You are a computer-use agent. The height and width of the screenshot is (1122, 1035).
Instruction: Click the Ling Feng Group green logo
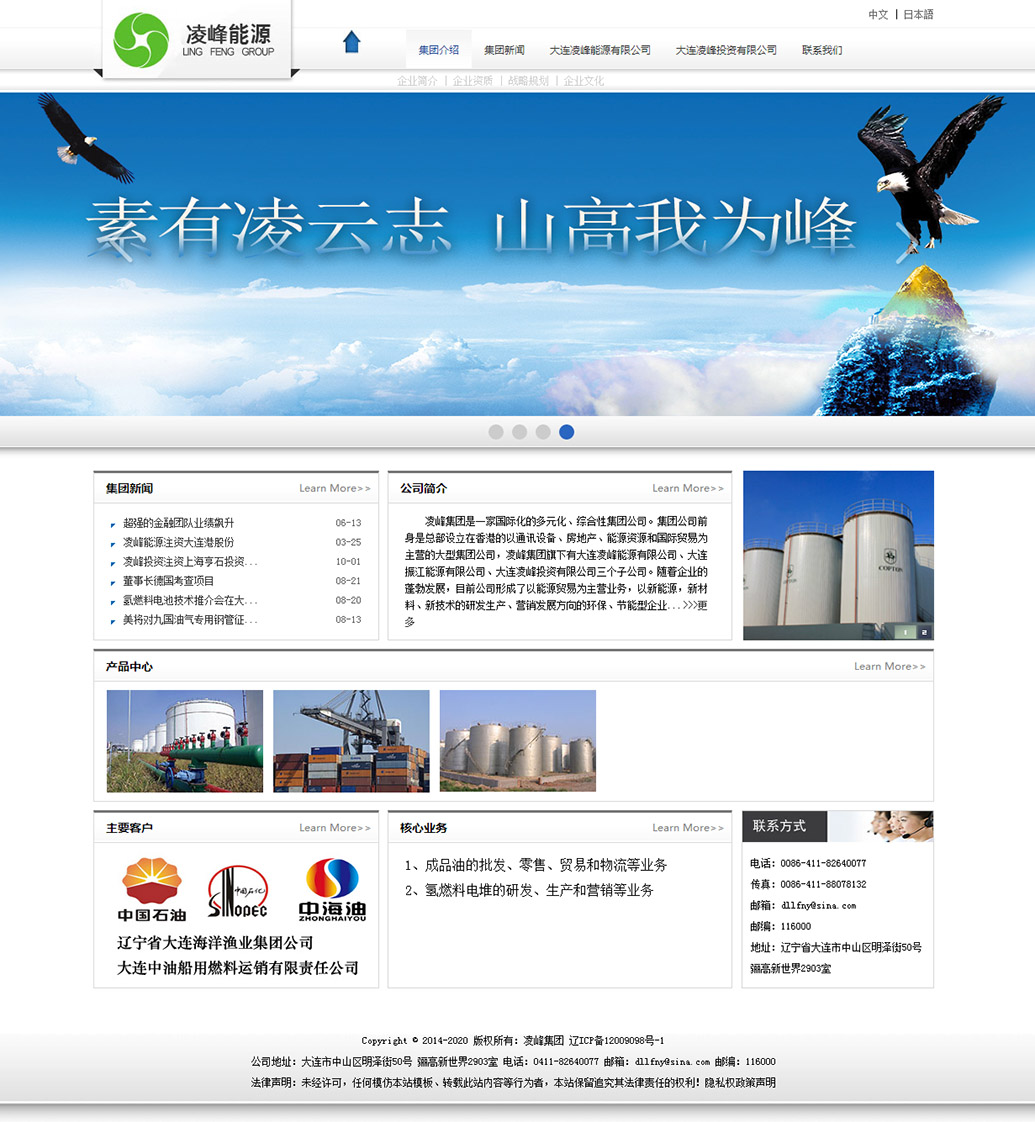coord(141,40)
